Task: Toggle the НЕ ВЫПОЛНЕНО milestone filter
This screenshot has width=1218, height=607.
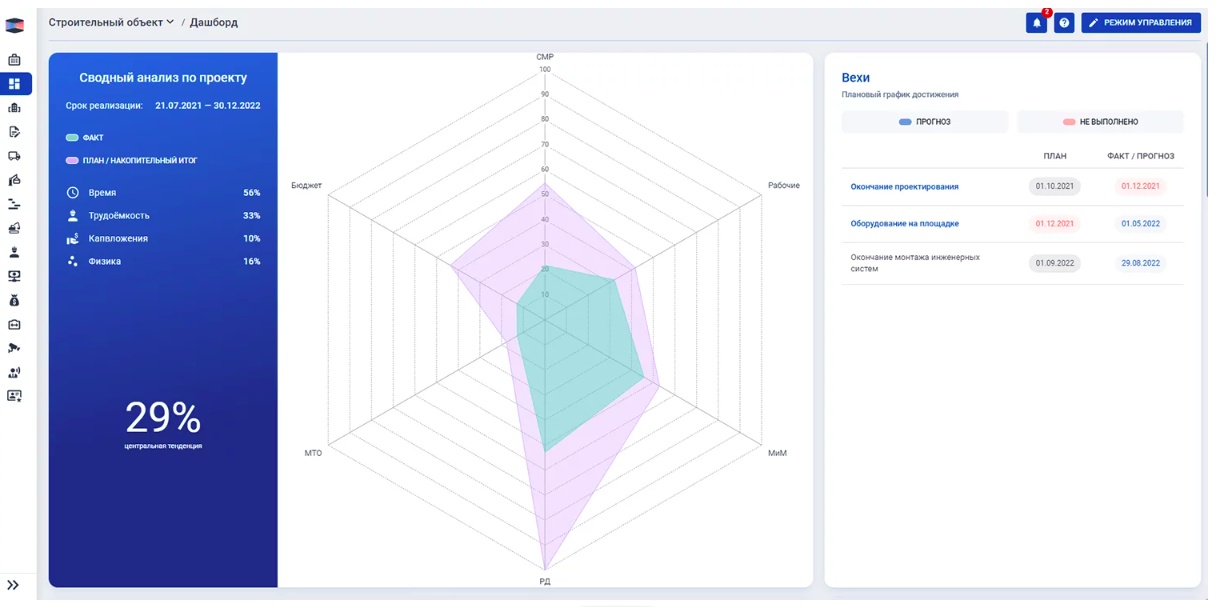Action: tap(1100, 122)
